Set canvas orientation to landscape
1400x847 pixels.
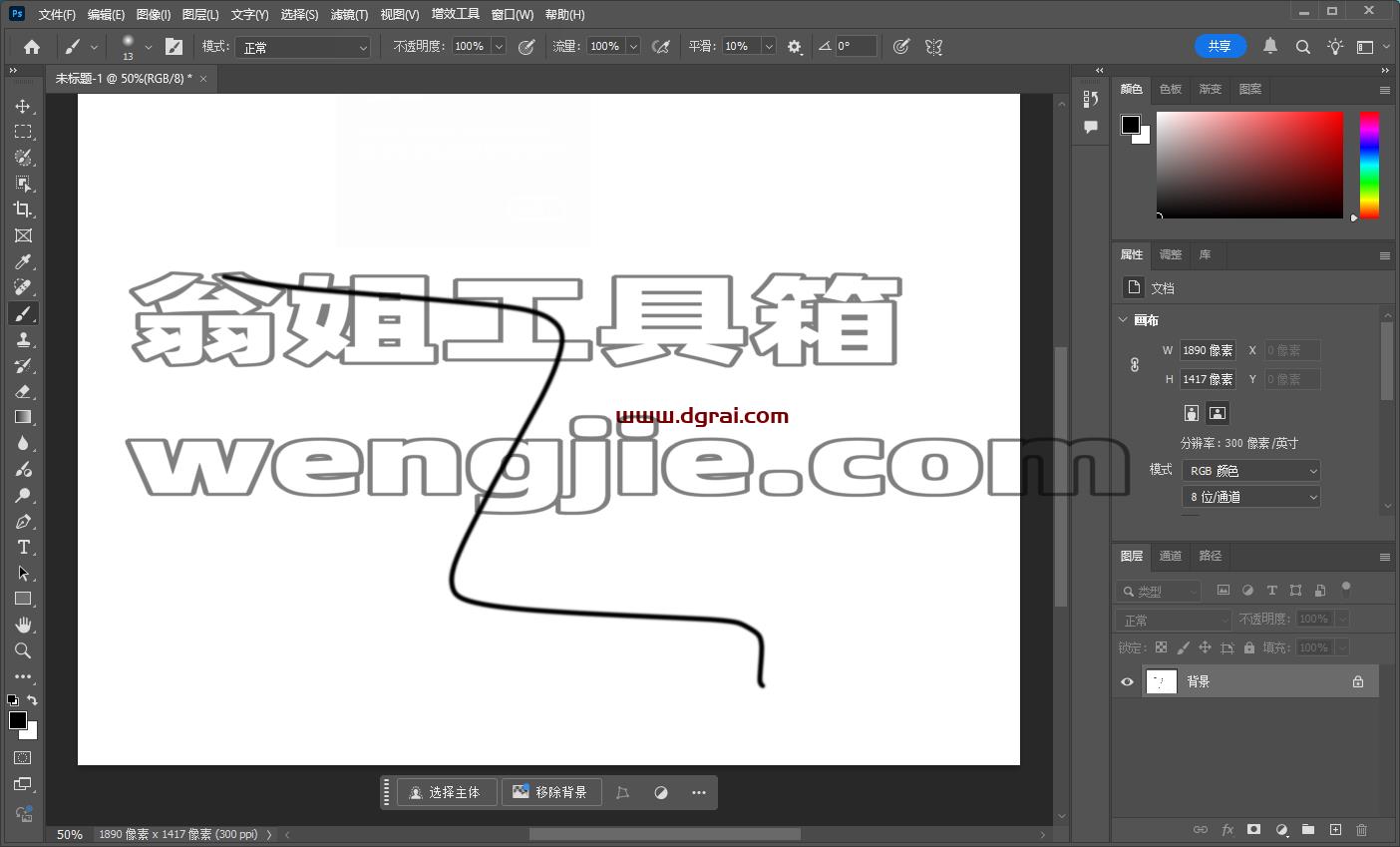pos(1218,413)
